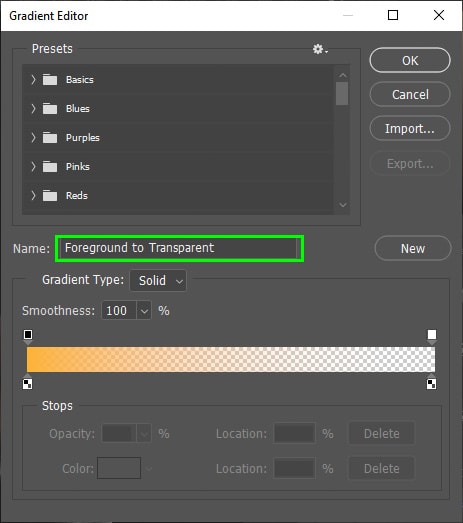Click the Reds folder icon
This screenshot has height=523, width=463.
(50, 195)
